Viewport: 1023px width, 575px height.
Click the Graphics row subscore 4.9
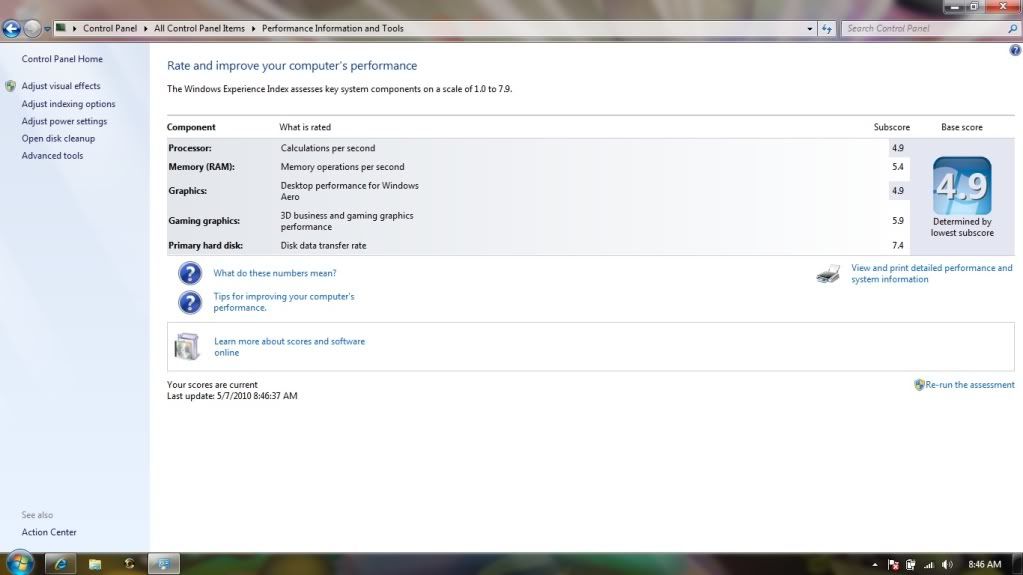(x=898, y=191)
